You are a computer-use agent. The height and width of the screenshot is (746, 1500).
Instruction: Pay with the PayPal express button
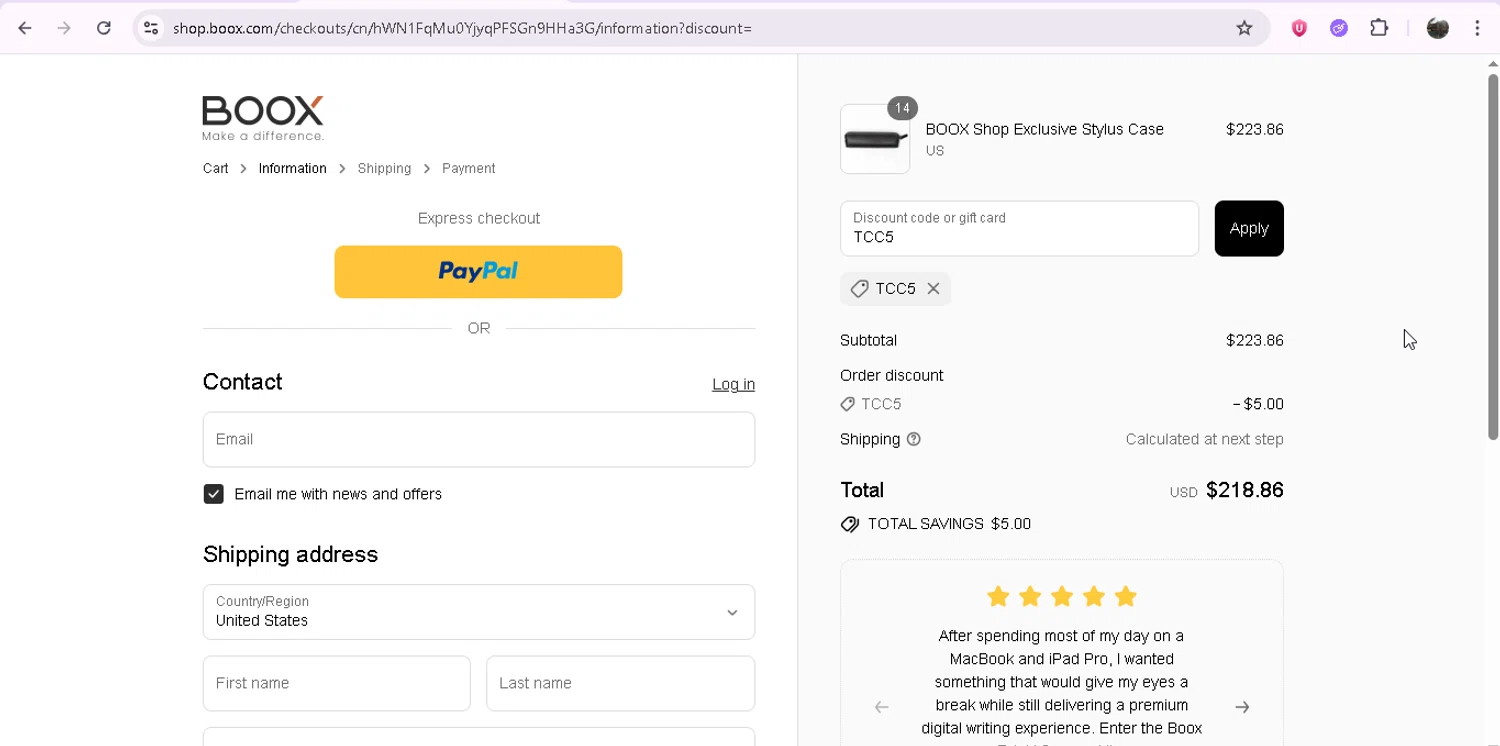tap(478, 272)
